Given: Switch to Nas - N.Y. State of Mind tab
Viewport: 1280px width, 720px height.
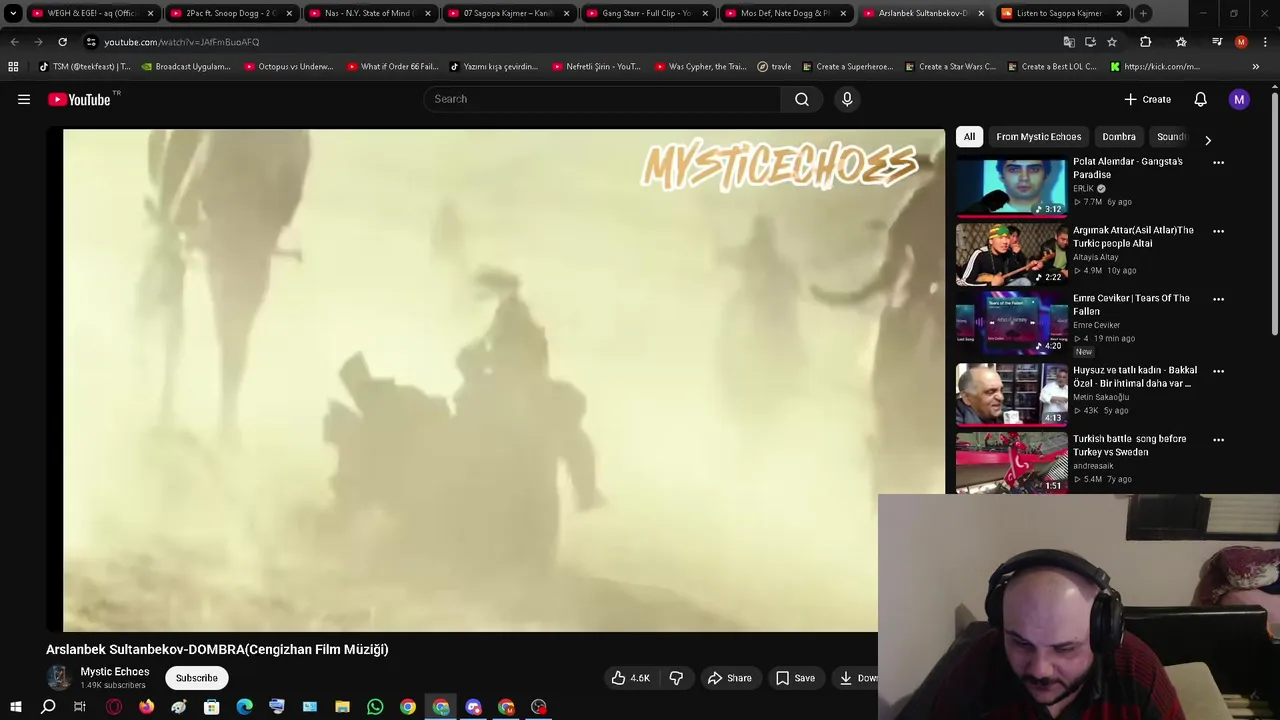Looking at the screenshot, I should [x=367, y=13].
